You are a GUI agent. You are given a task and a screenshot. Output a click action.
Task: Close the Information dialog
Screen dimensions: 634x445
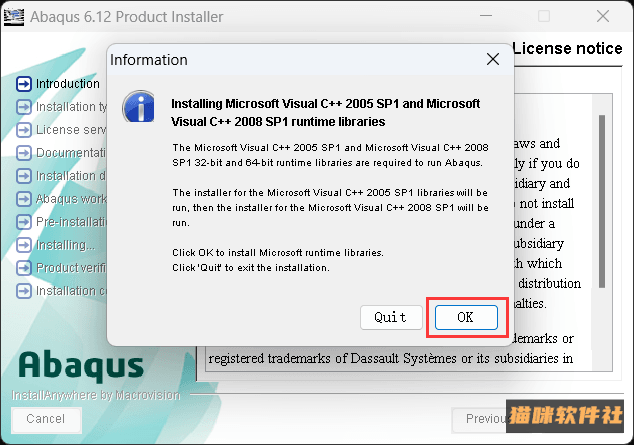(493, 59)
